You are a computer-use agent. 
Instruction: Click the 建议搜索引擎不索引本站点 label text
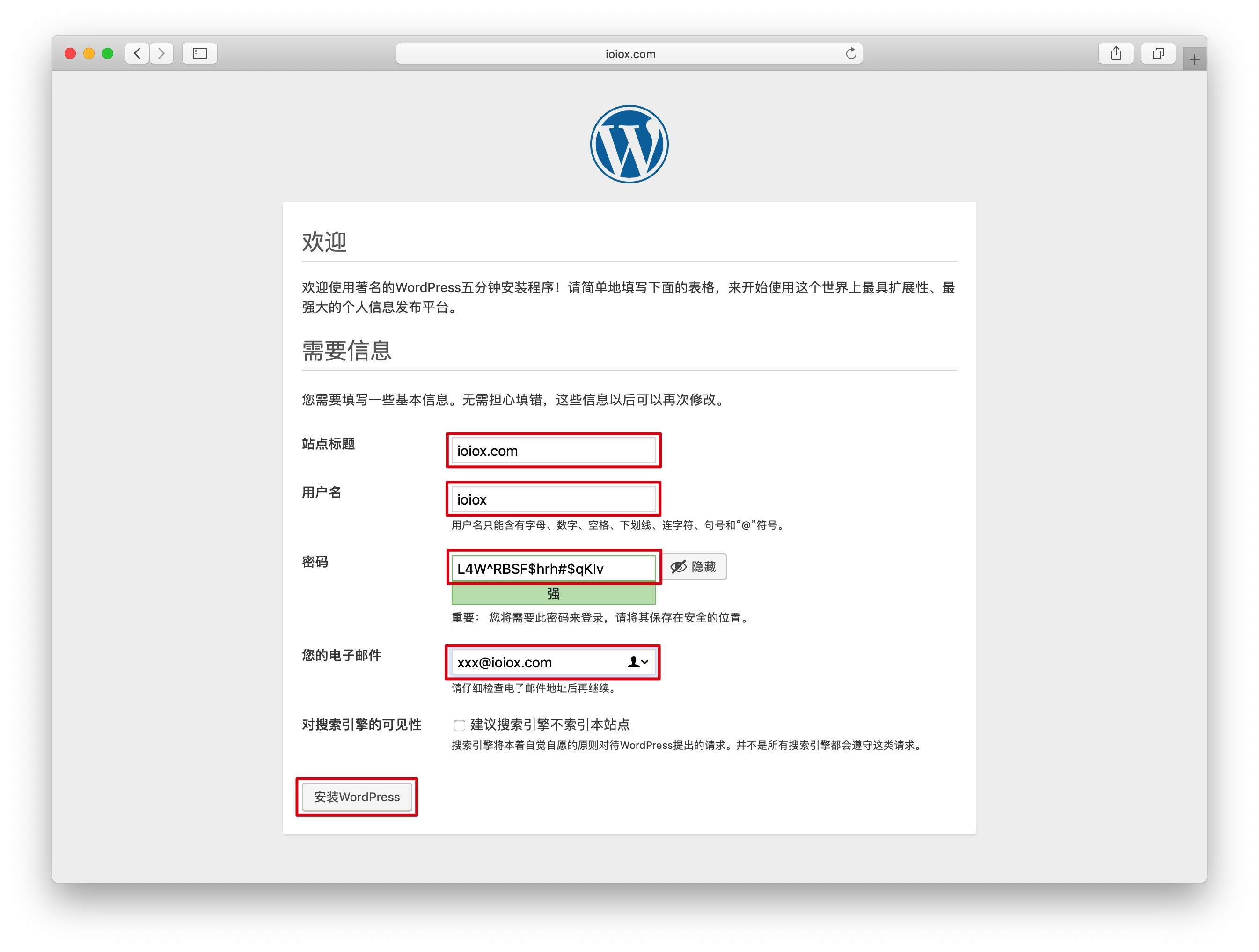pyautogui.click(x=550, y=725)
